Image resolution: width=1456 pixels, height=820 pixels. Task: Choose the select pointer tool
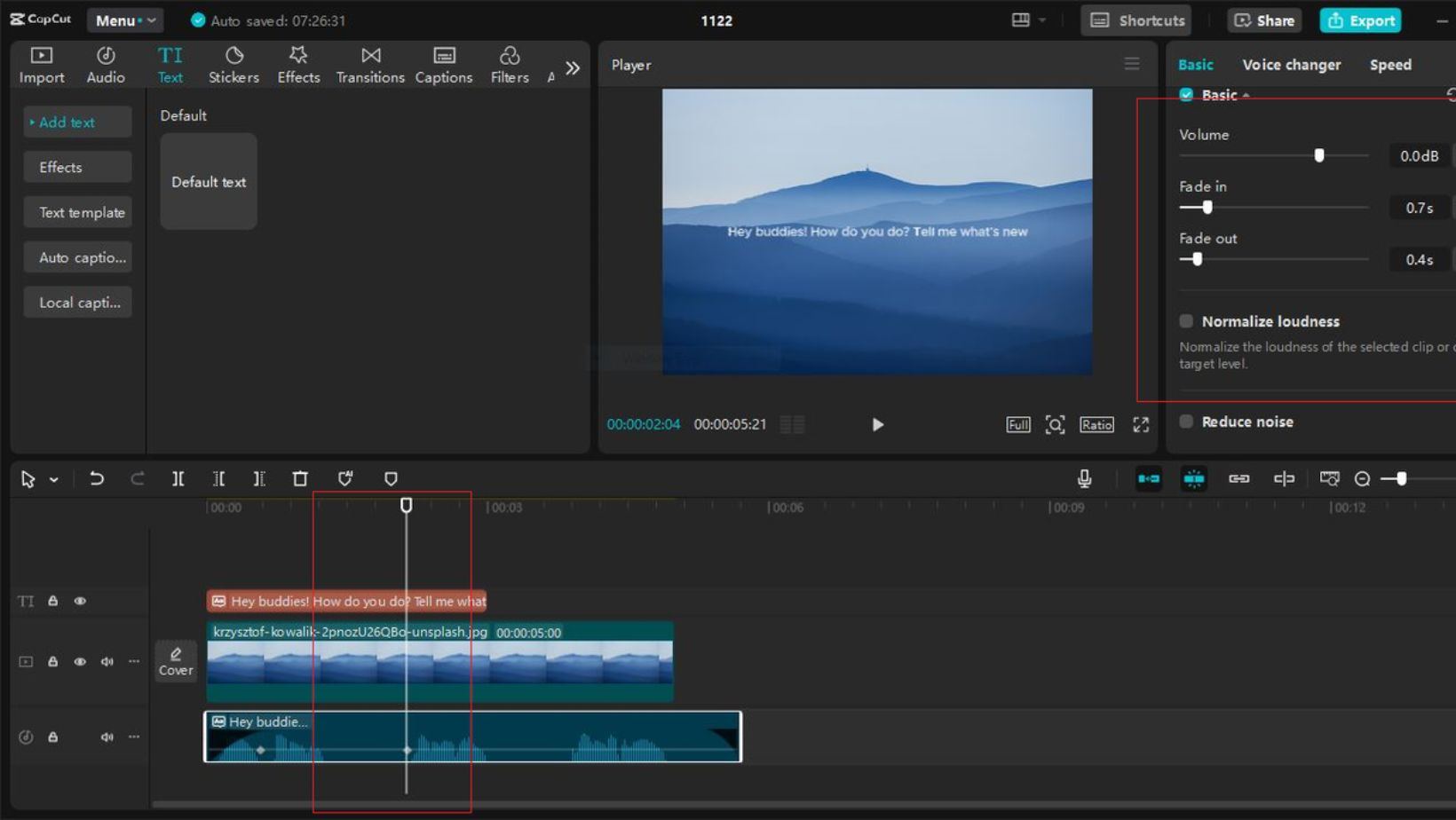pyautogui.click(x=28, y=479)
